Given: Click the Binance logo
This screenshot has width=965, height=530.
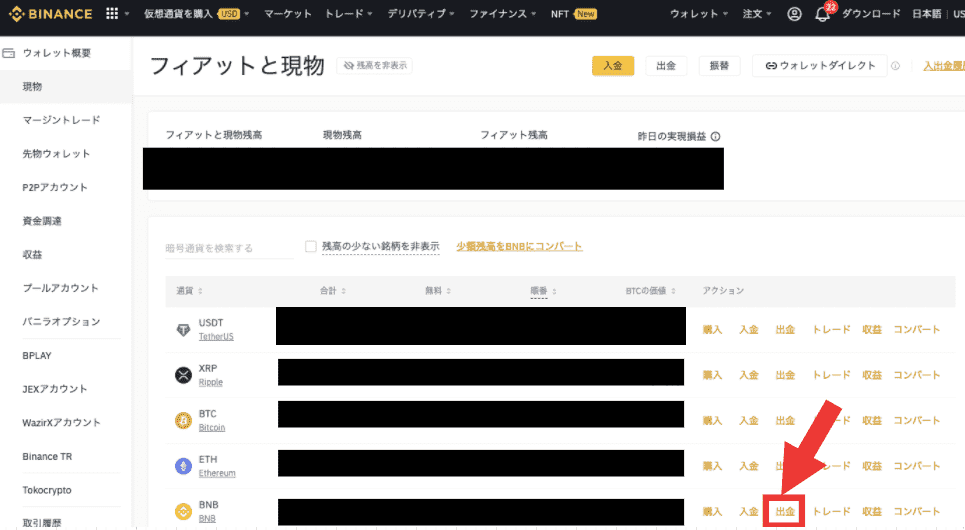Looking at the screenshot, I should pos(50,14).
